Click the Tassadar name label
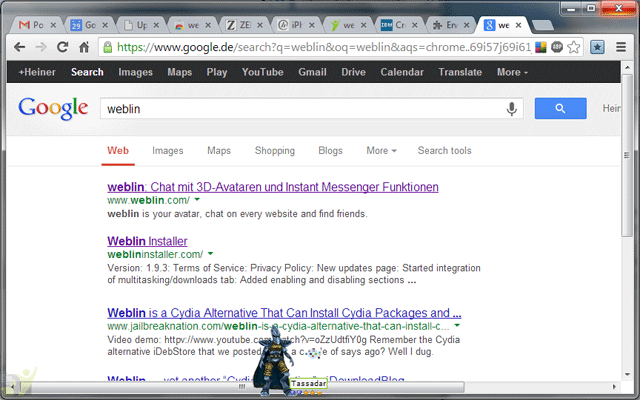The height and width of the screenshot is (400, 640). click(x=309, y=383)
